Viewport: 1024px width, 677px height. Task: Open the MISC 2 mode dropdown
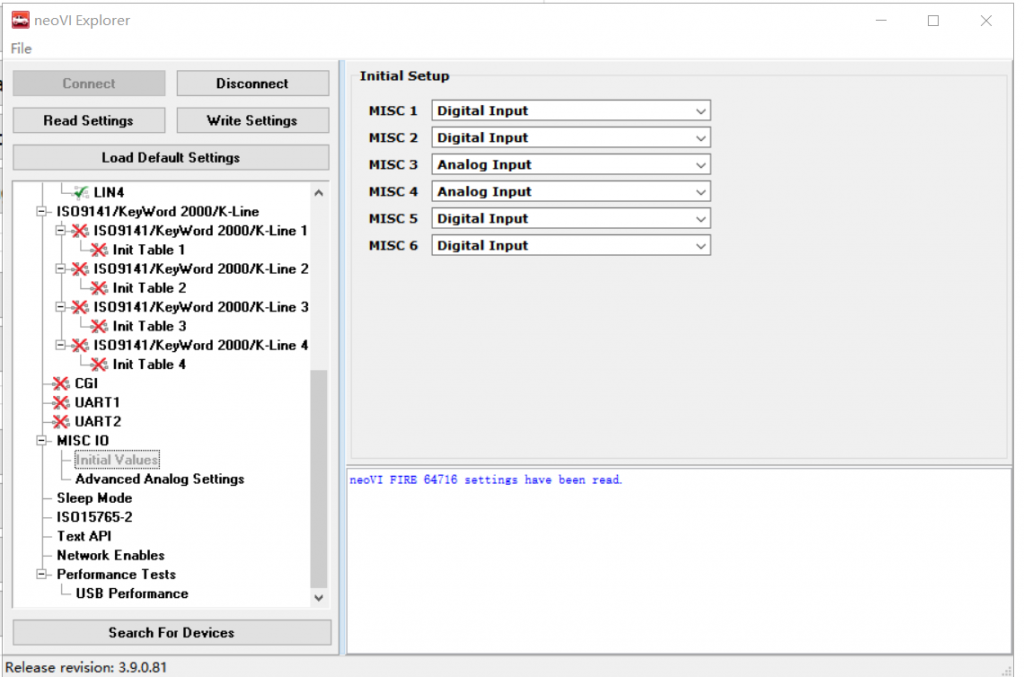(571, 138)
